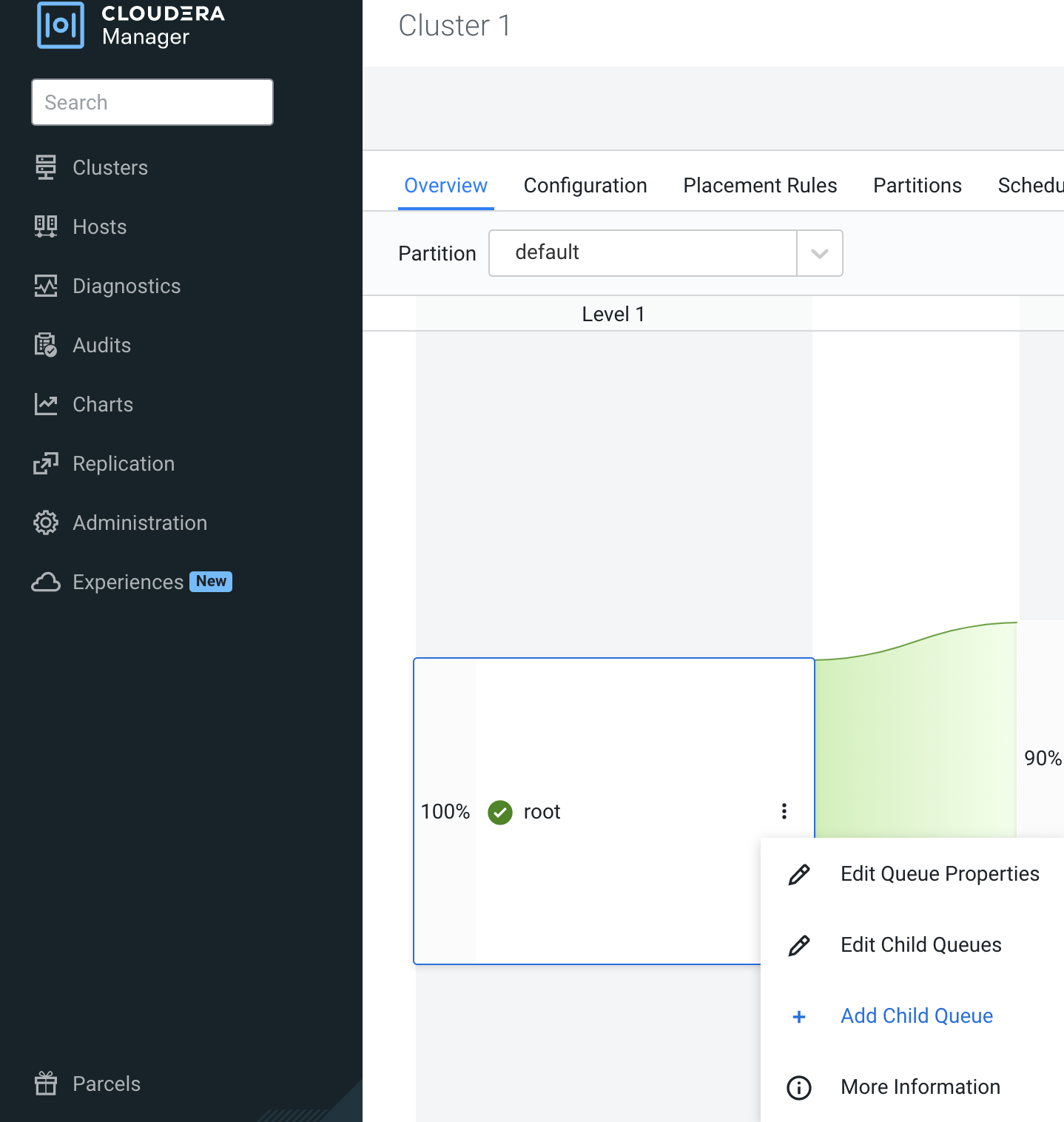This screenshot has width=1064, height=1122.
Task: Click the Parcels gift box icon
Action: (46, 1084)
